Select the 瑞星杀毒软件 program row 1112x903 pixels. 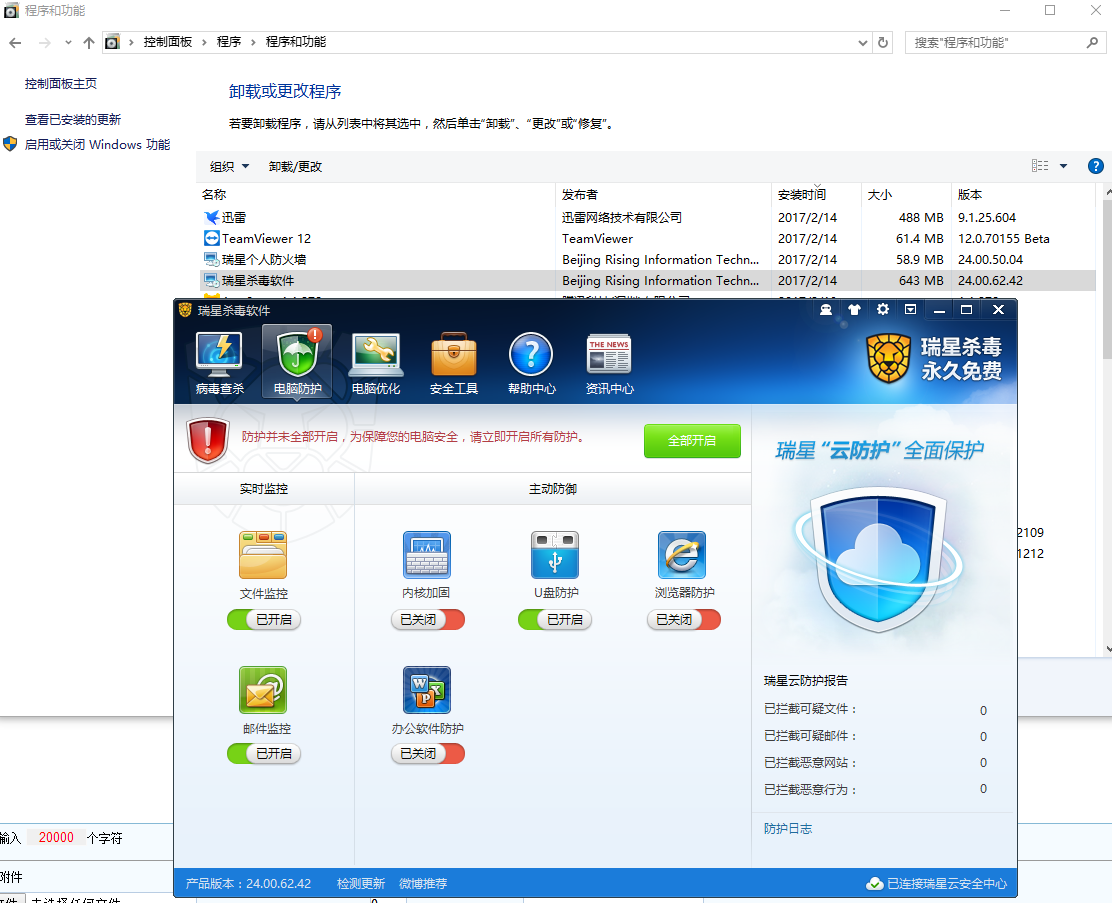coord(647,281)
